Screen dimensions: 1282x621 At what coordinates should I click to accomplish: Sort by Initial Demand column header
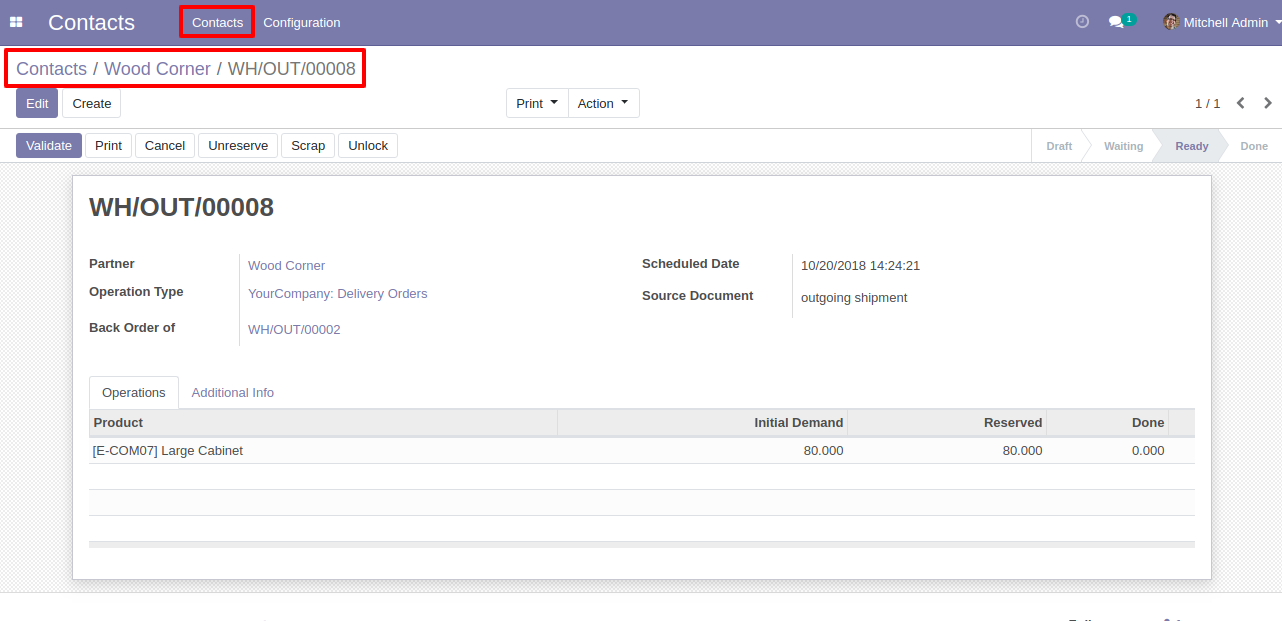pos(702,423)
